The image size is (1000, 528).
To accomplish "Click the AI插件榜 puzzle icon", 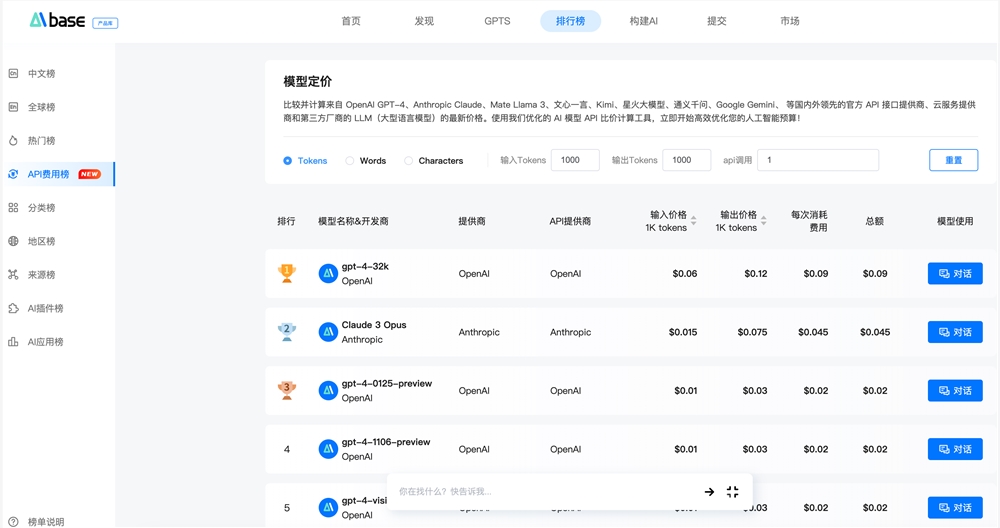I will pyautogui.click(x=13, y=308).
